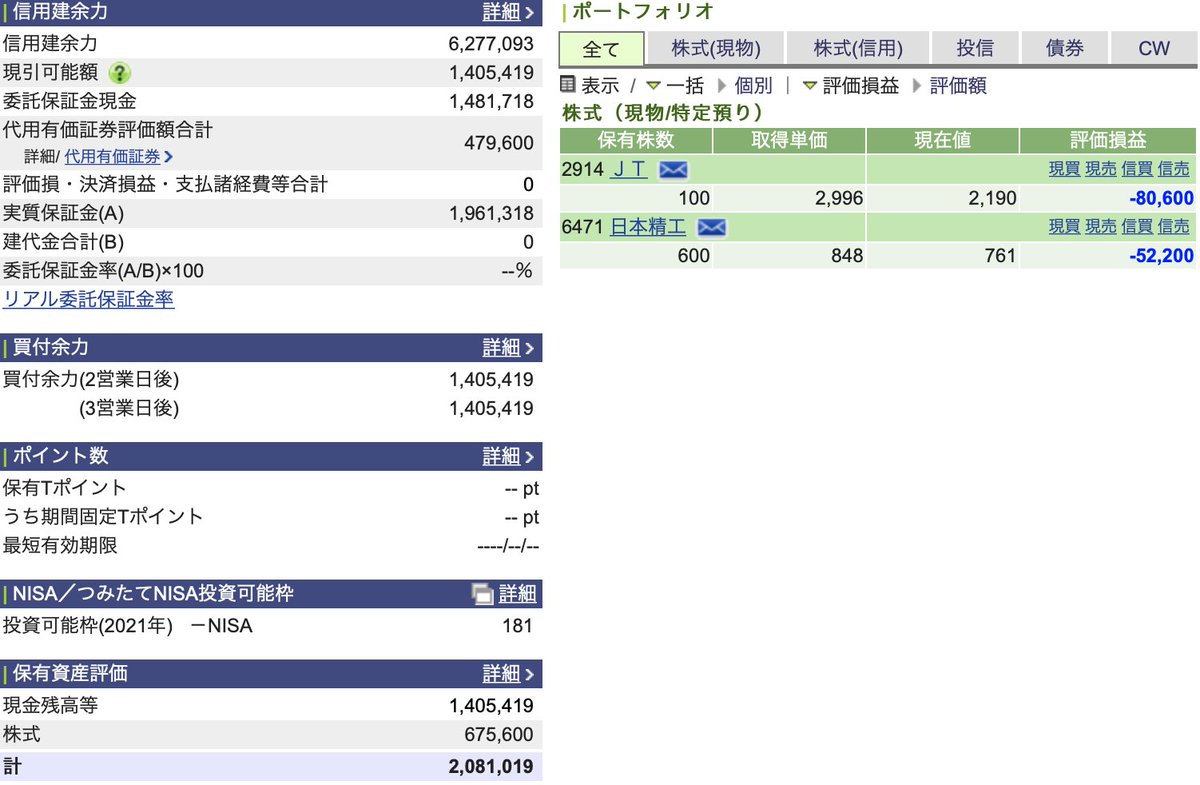Image resolution: width=1200 pixels, height=785 pixels.
Task: Click the 委託保証金現金 value 1,481,718
Action: (491, 101)
